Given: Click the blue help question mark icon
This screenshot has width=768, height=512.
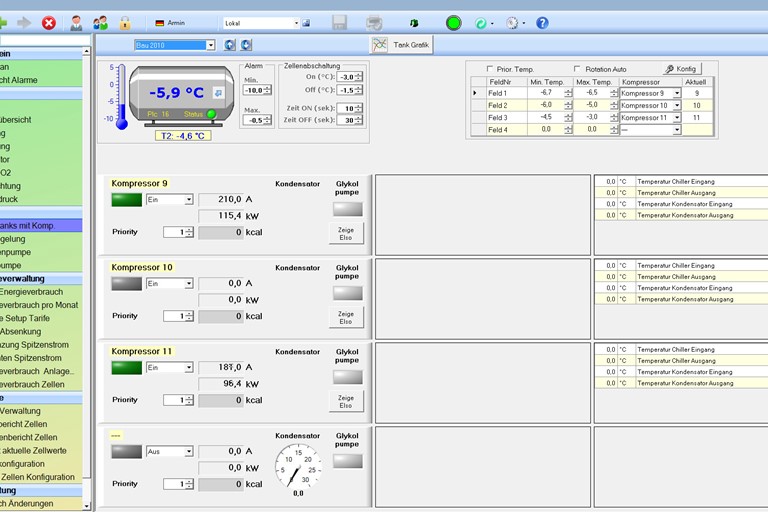Looking at the screenshot, I should coord(542,22).
